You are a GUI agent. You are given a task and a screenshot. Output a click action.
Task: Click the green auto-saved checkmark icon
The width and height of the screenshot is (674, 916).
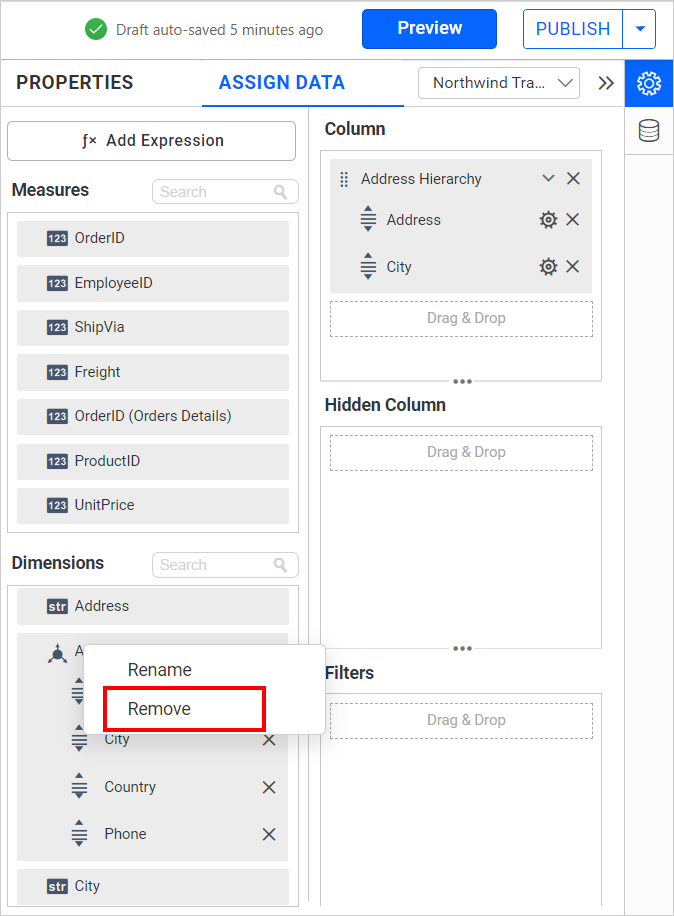(96, 29)
